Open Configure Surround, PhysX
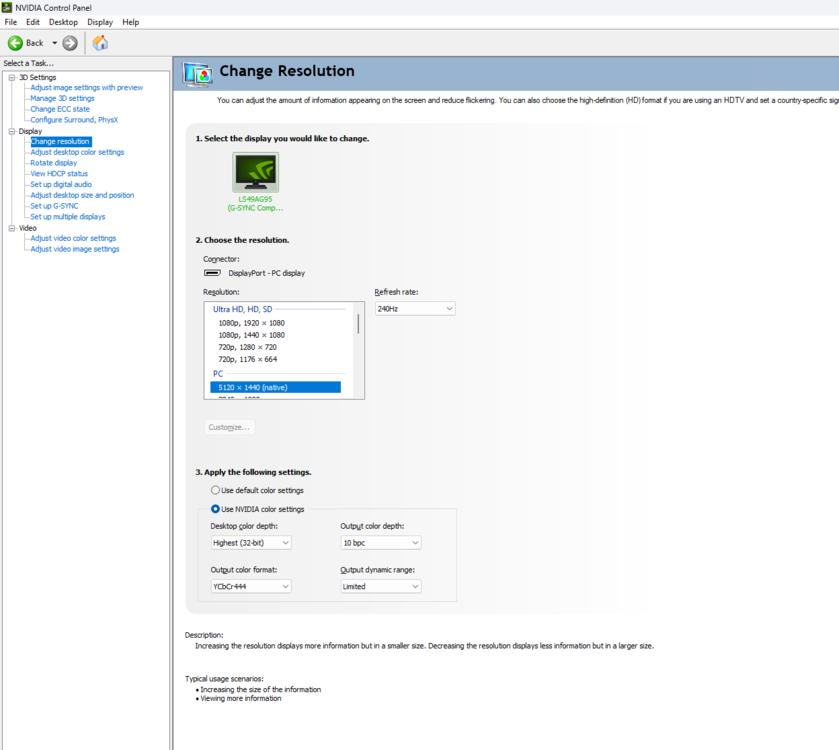Screen dimensions: 839x750 pos(74,120)
